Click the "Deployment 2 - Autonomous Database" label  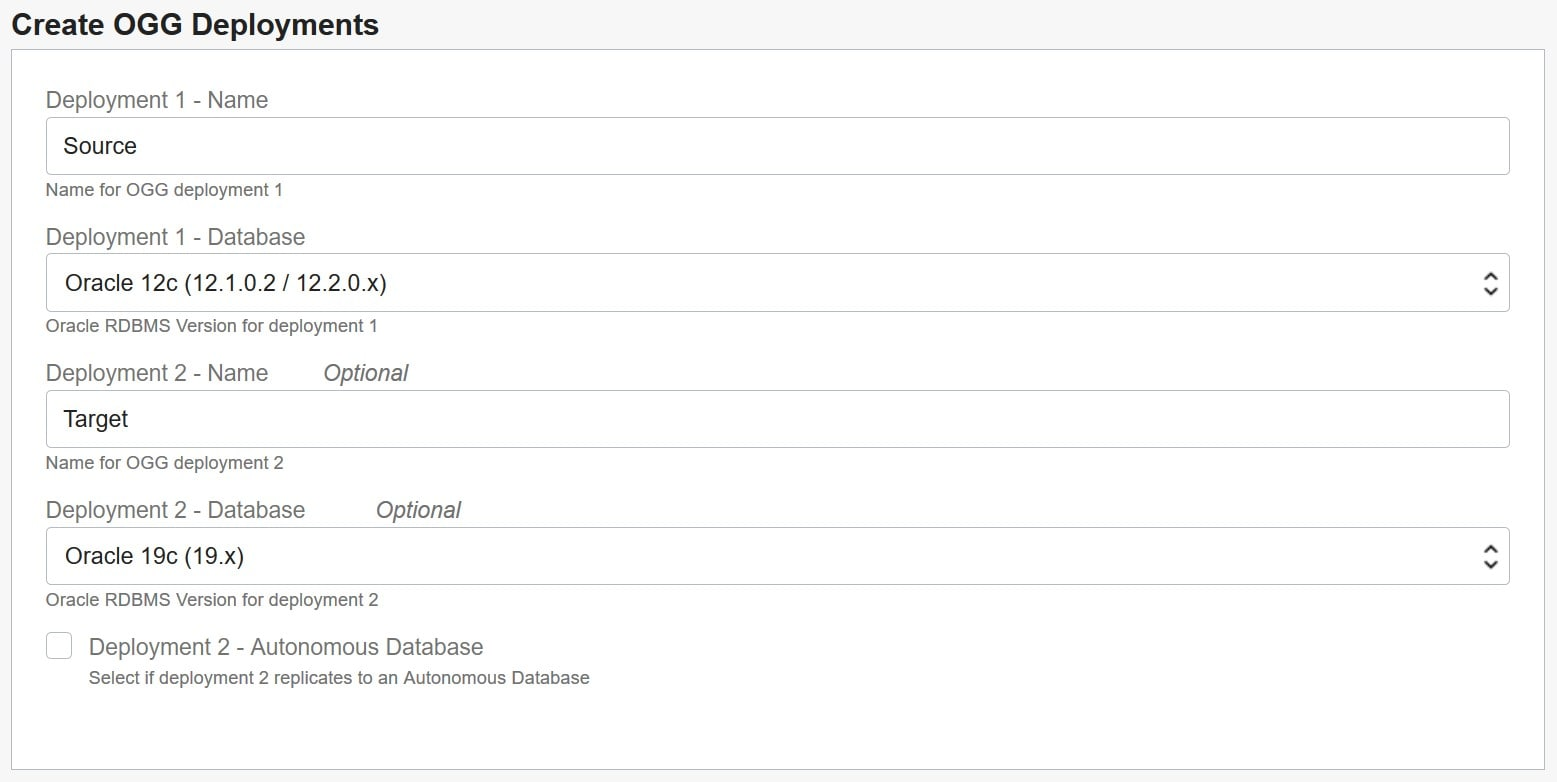(x=286, y=647)
